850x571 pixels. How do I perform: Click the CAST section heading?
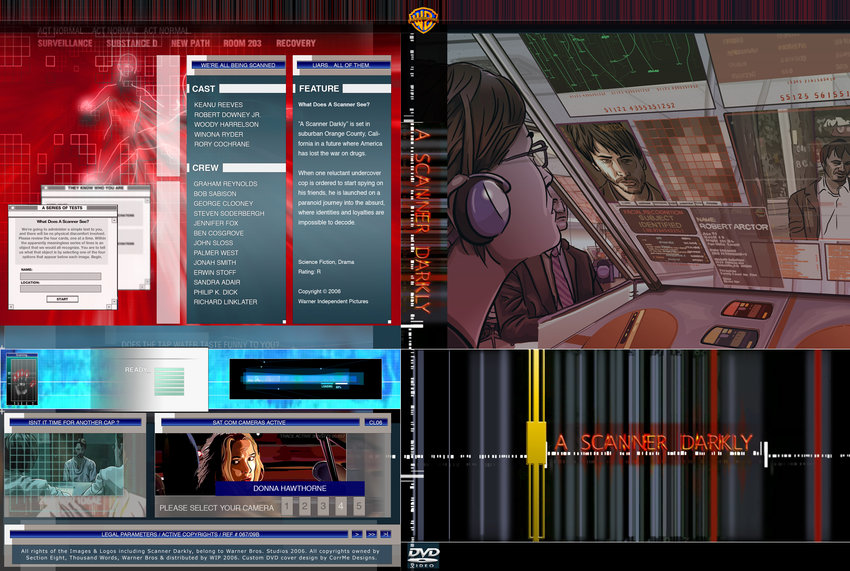pos(203,89)
